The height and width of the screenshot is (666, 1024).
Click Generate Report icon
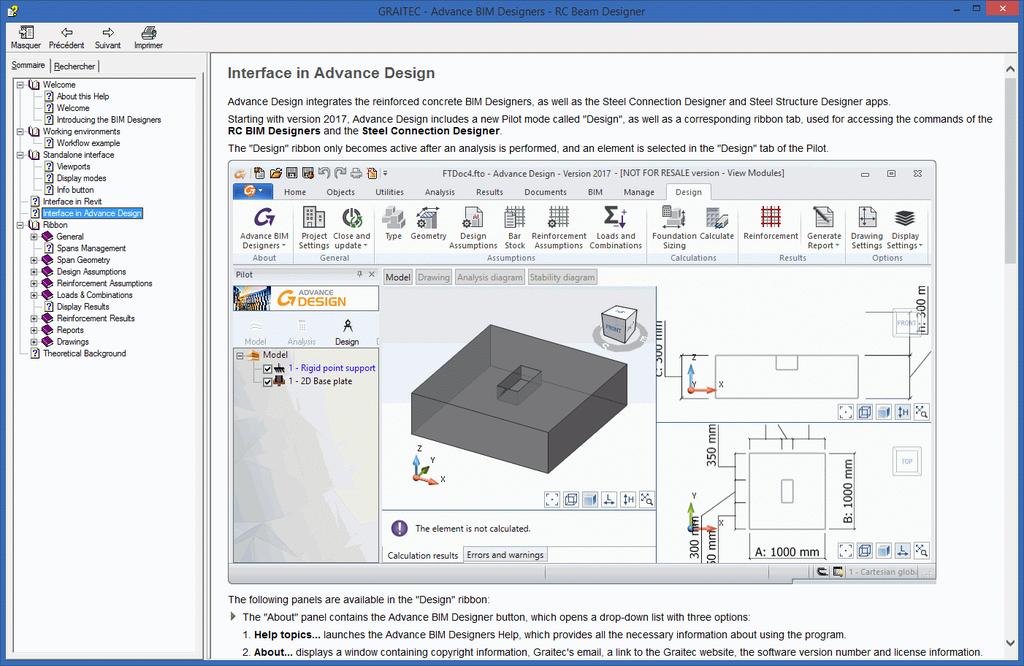coord(824,217)
